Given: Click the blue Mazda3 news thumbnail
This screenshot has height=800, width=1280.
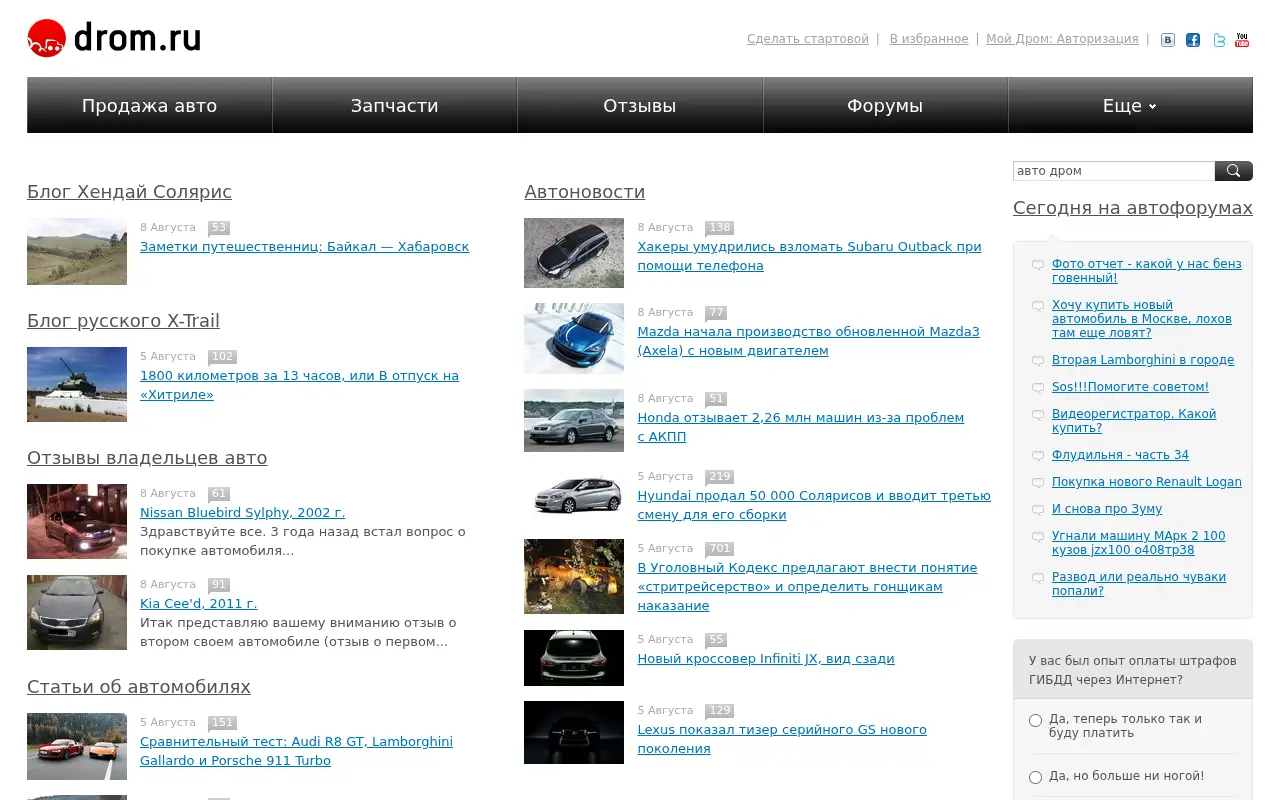Looking at the screenshot, I should pos(574,338).
